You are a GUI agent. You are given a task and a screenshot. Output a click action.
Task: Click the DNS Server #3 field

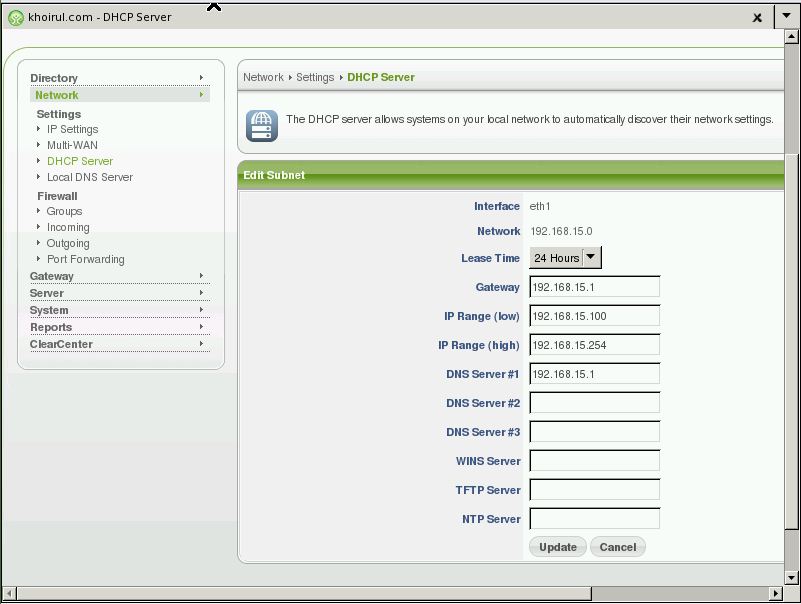pos(595,432)
